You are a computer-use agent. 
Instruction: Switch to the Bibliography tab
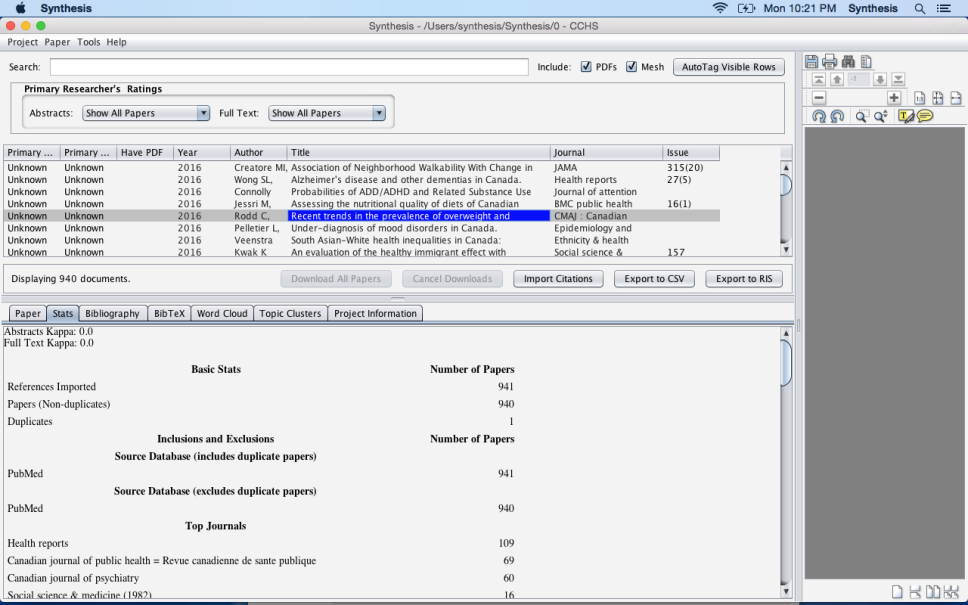[x=112, y=314]
